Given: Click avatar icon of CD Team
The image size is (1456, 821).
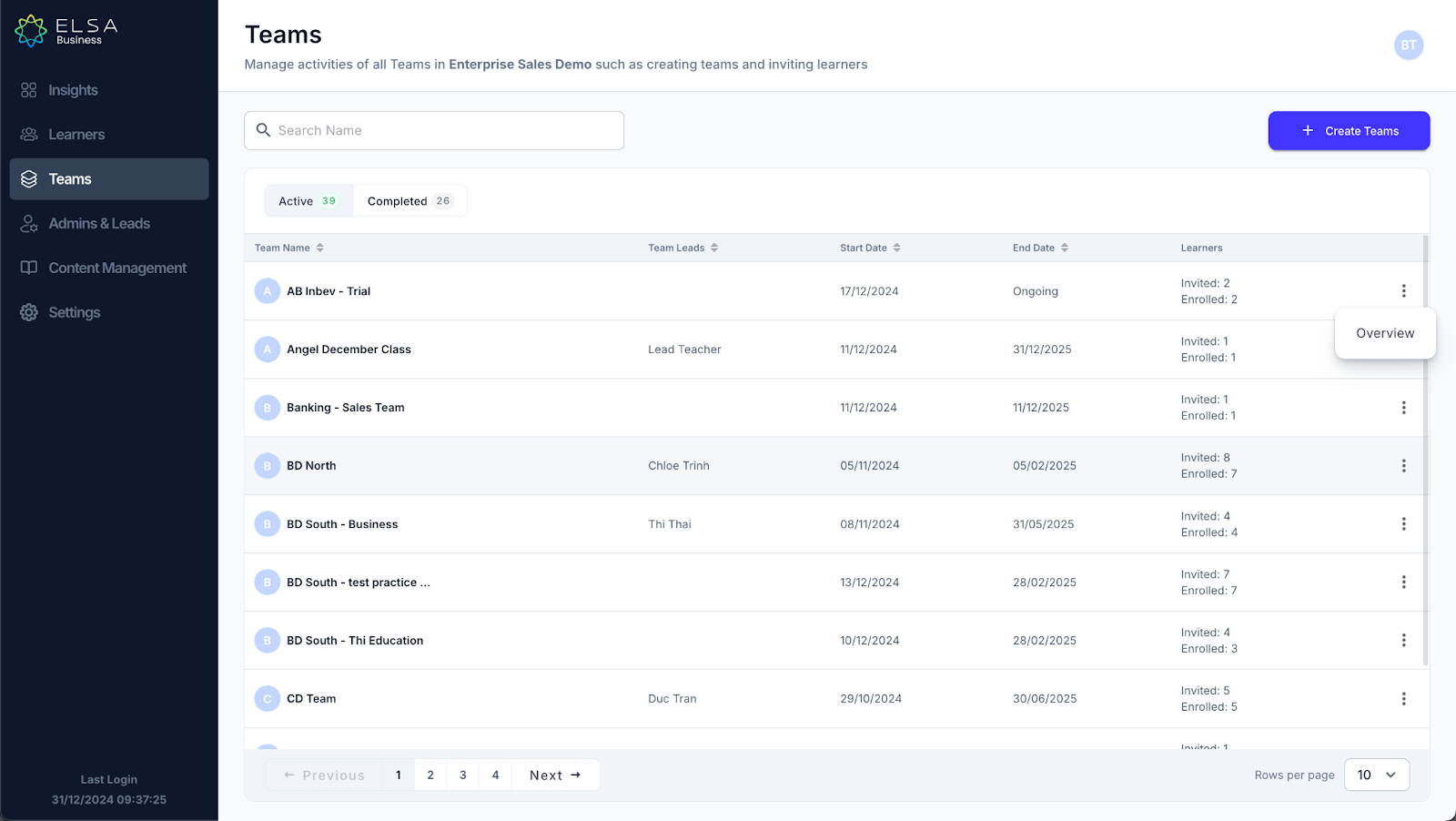Looking at the screenshot, I should [x=268, y=699].
